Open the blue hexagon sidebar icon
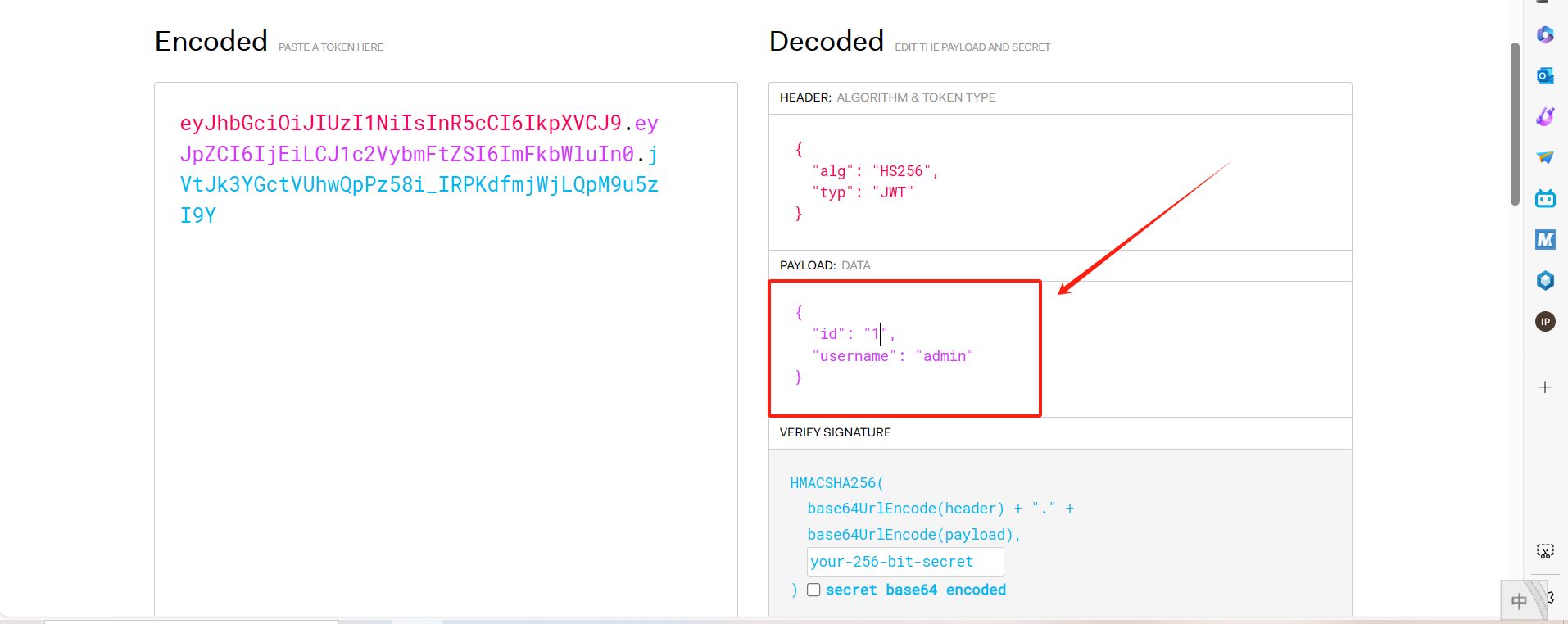Viewport: 1568px width, 624px height. [x=1545, y=280]
